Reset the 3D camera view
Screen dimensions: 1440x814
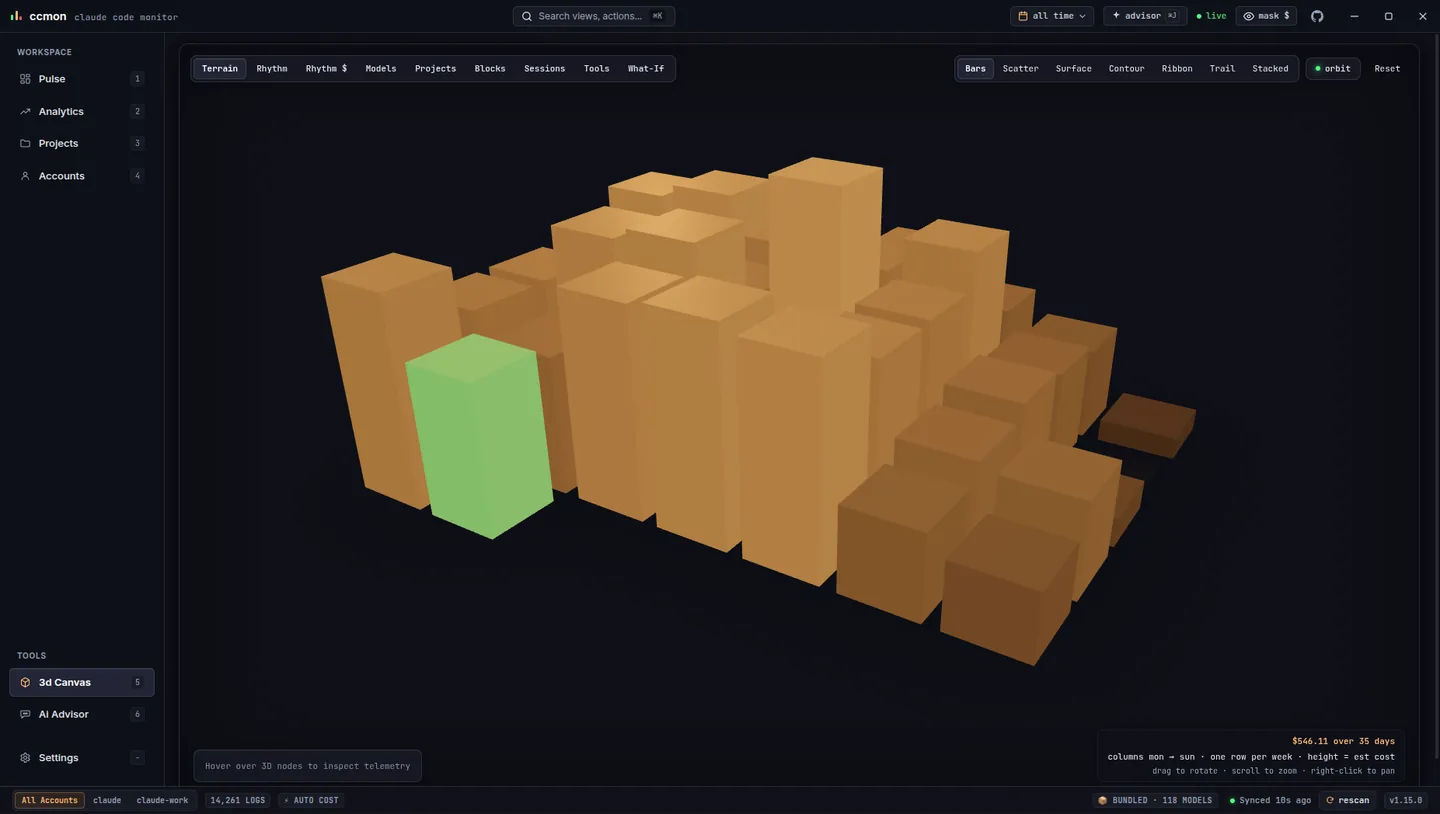(1387, 69)
